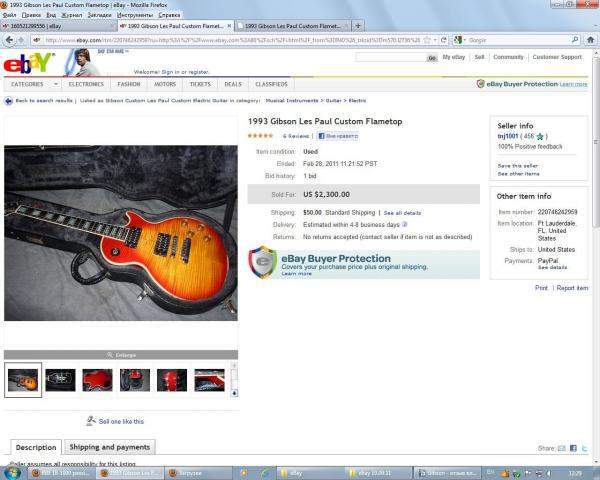The image size is (600, 480).
Task: Open the Закладки menu
Action: (x=99, y=15)
